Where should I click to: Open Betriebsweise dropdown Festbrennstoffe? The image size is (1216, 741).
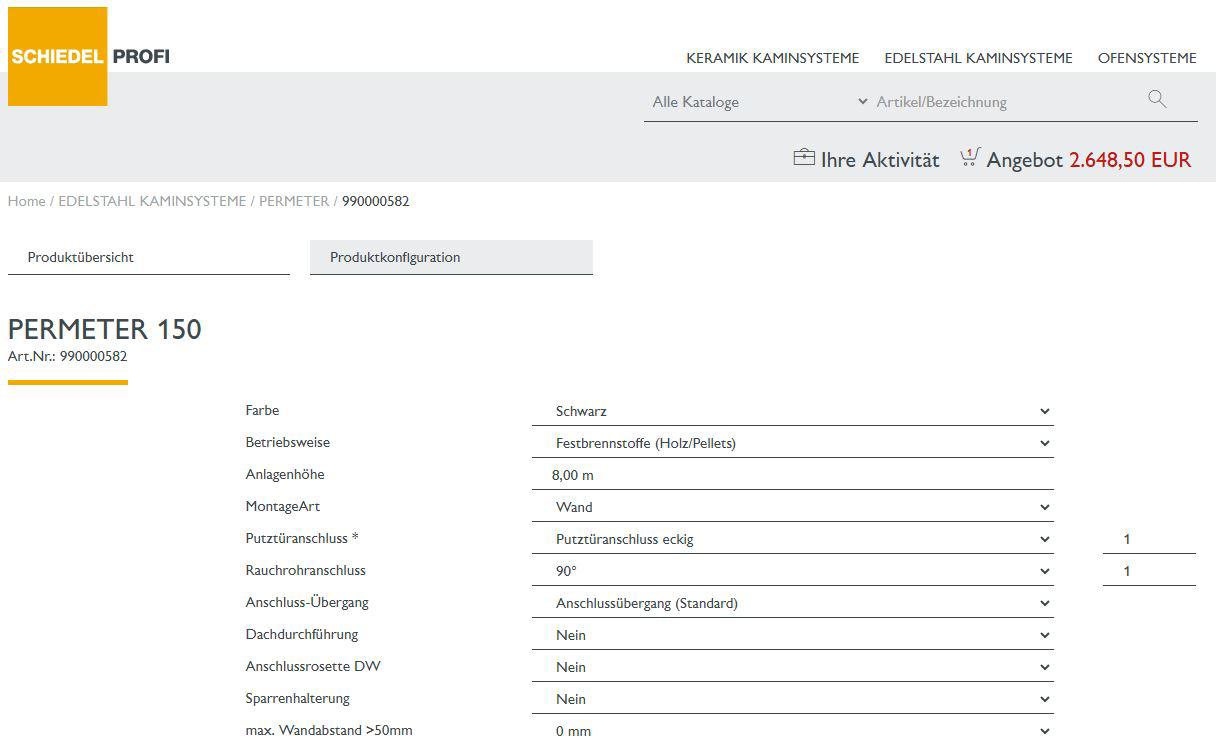pyautogui.click(x=792, y=443)
